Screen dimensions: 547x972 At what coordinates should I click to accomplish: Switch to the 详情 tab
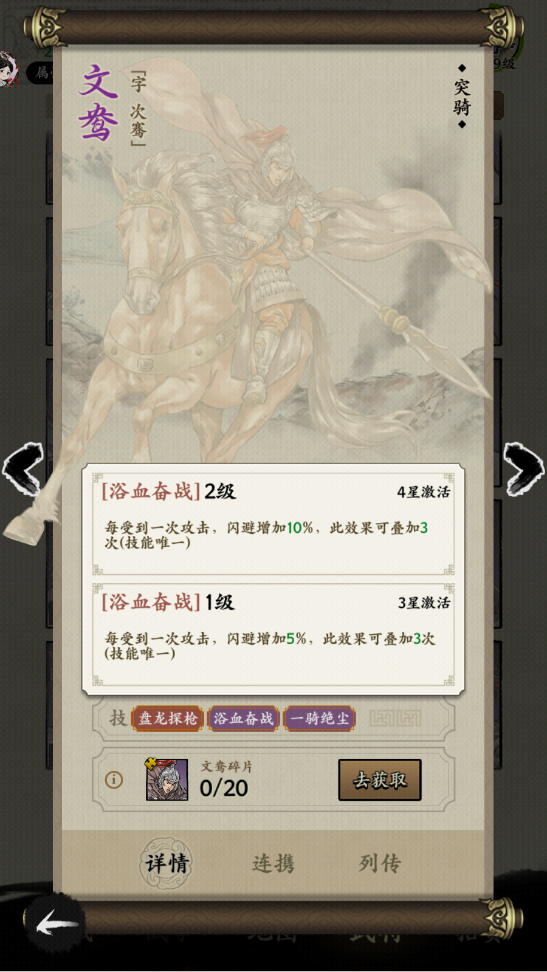click(166, 863)
